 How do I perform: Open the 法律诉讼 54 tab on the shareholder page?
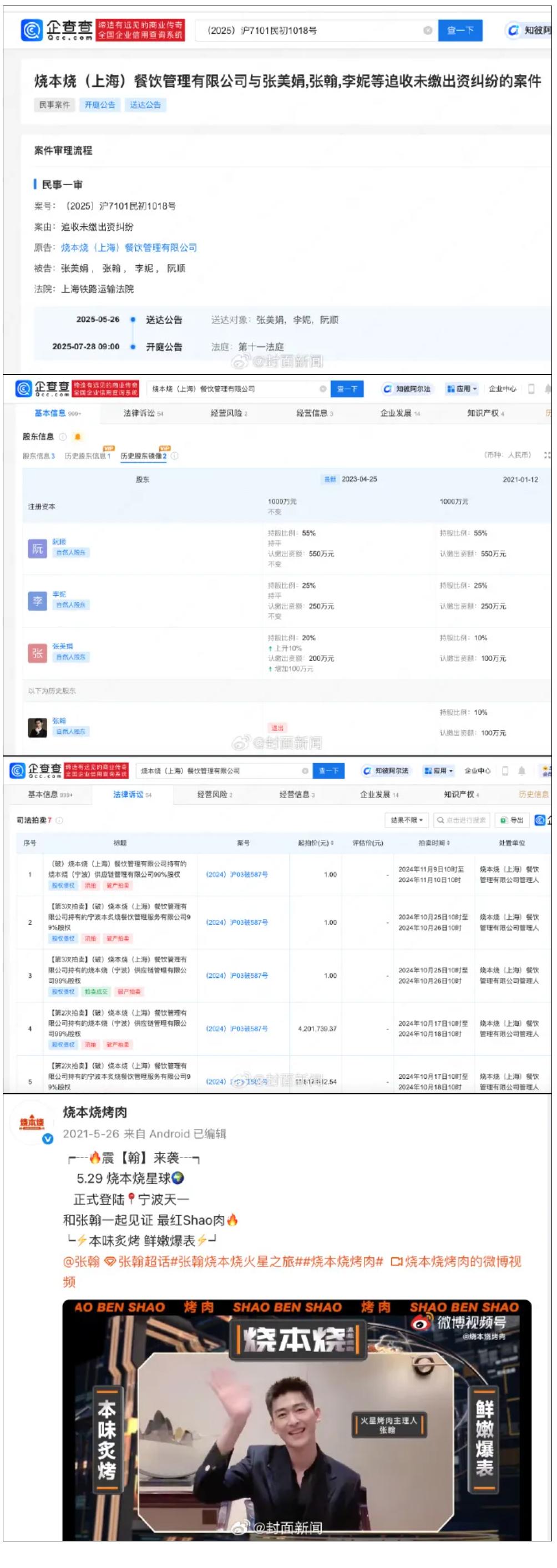click(x=143, y=413)
